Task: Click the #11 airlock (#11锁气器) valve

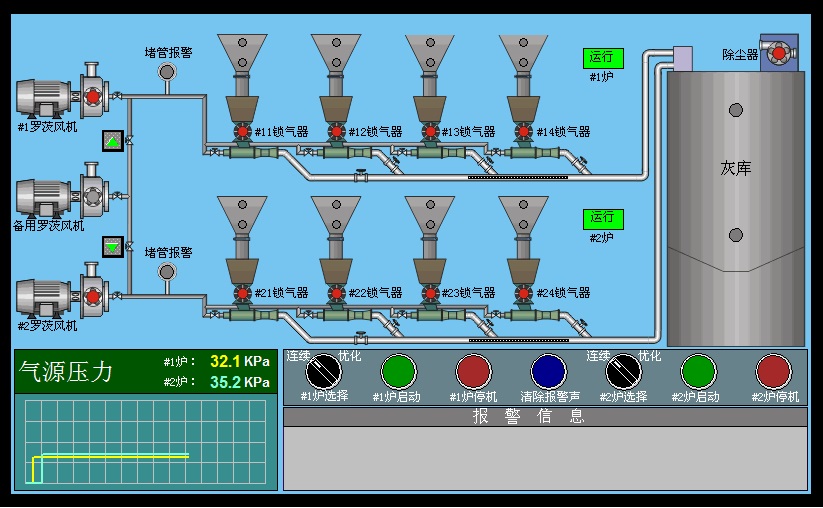Action: [243, 131]
